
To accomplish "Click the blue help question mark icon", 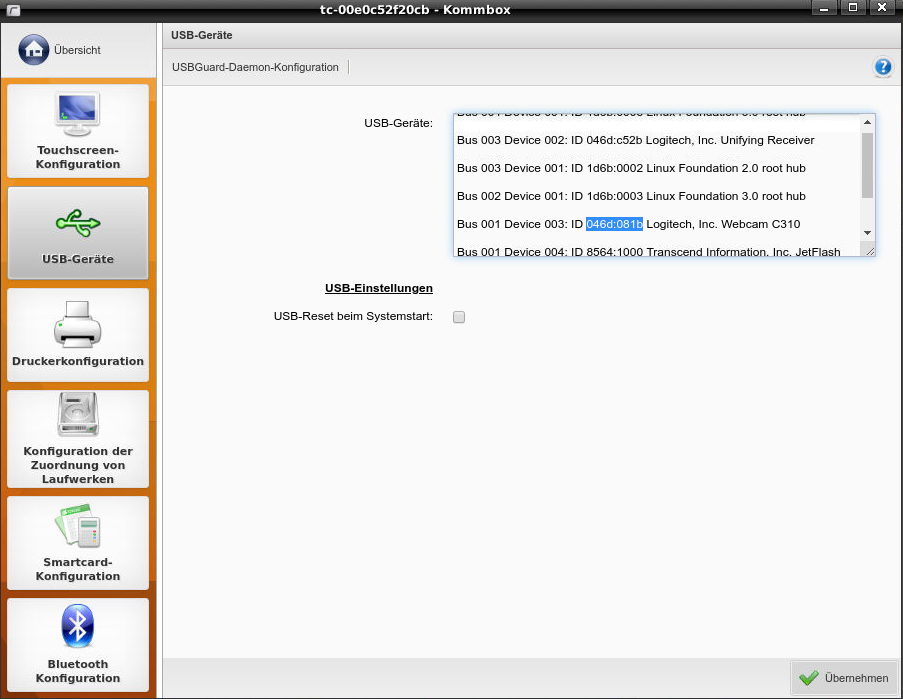I will click(882, 67).
